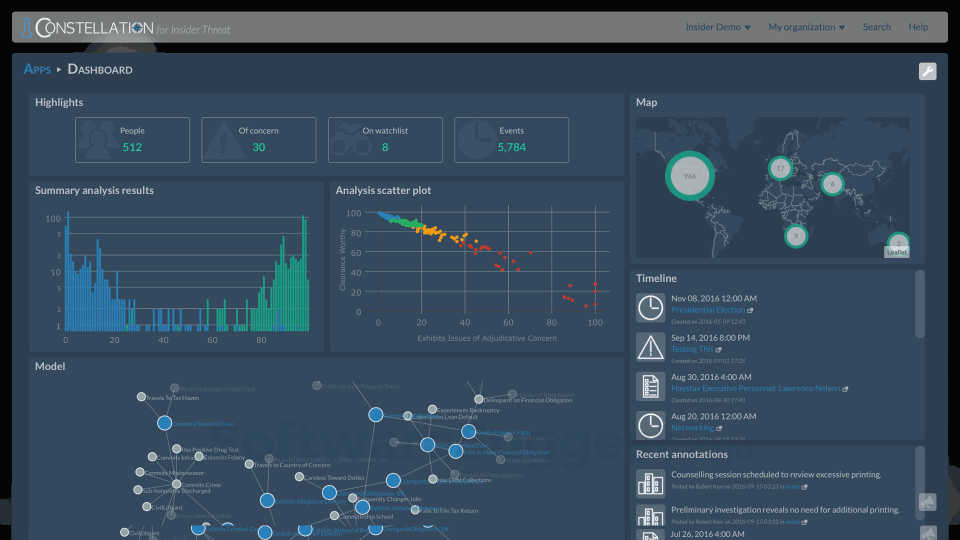Click the megaphone icon at lower right
The height and width of the screenshot is (540, 960).
point(928,503)
